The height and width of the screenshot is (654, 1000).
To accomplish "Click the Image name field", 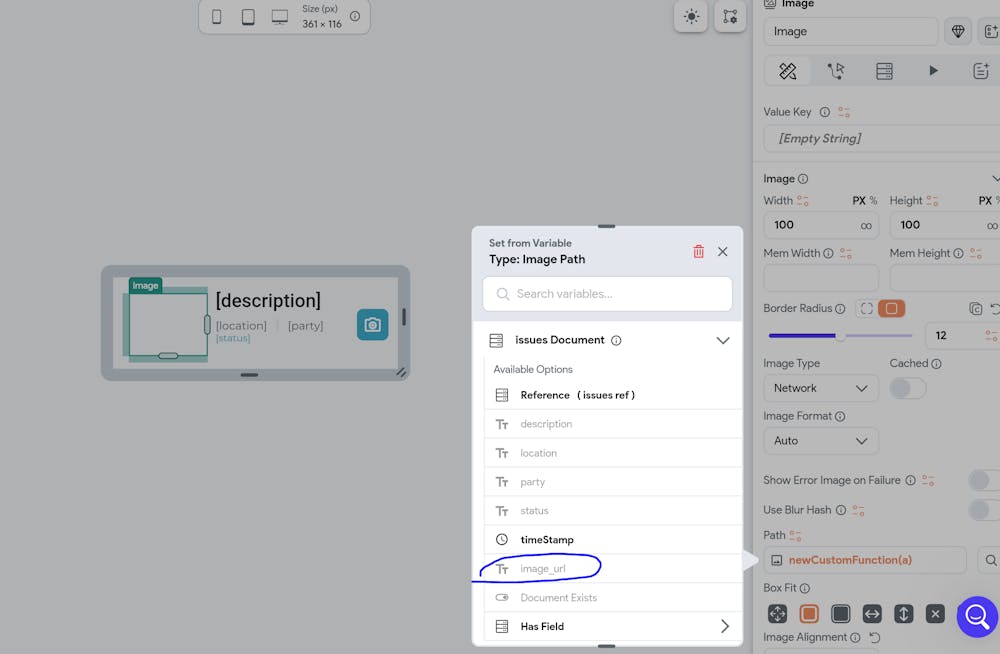I will pos(851,31).
